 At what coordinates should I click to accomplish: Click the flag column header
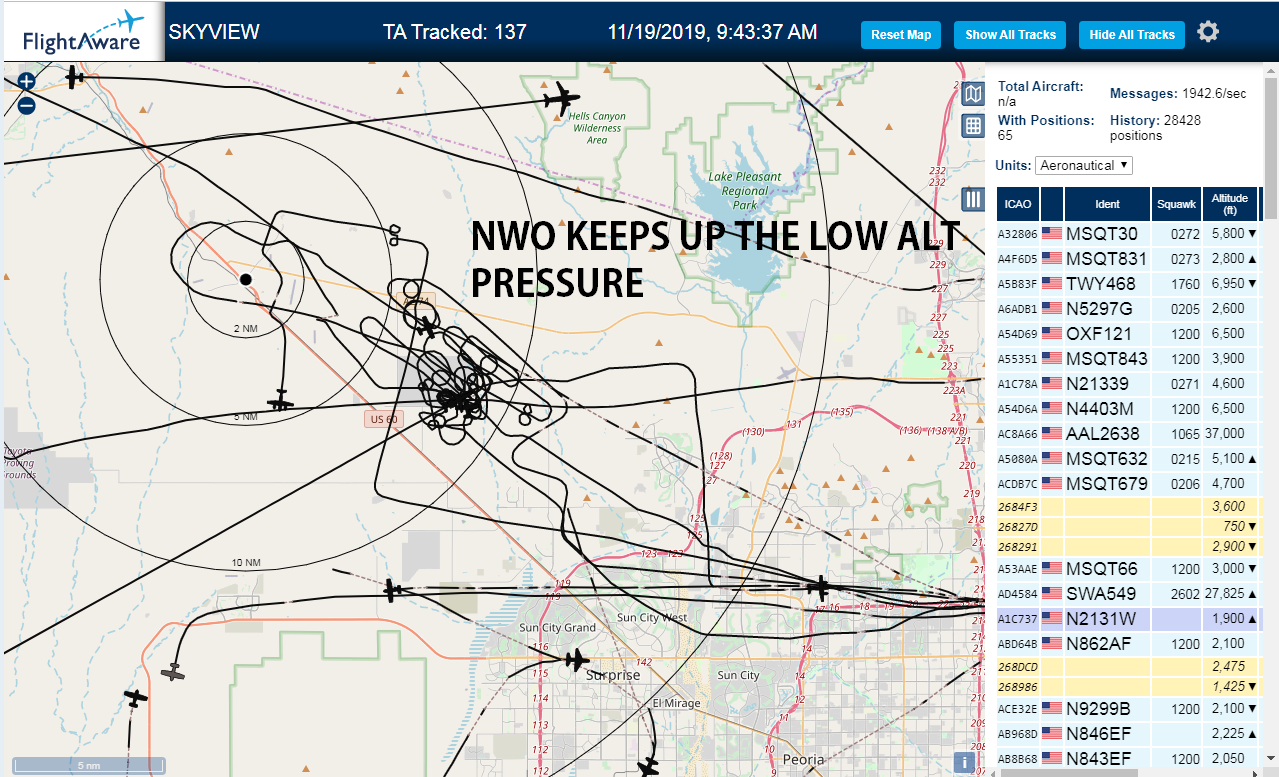click(x=1052, y=204)
